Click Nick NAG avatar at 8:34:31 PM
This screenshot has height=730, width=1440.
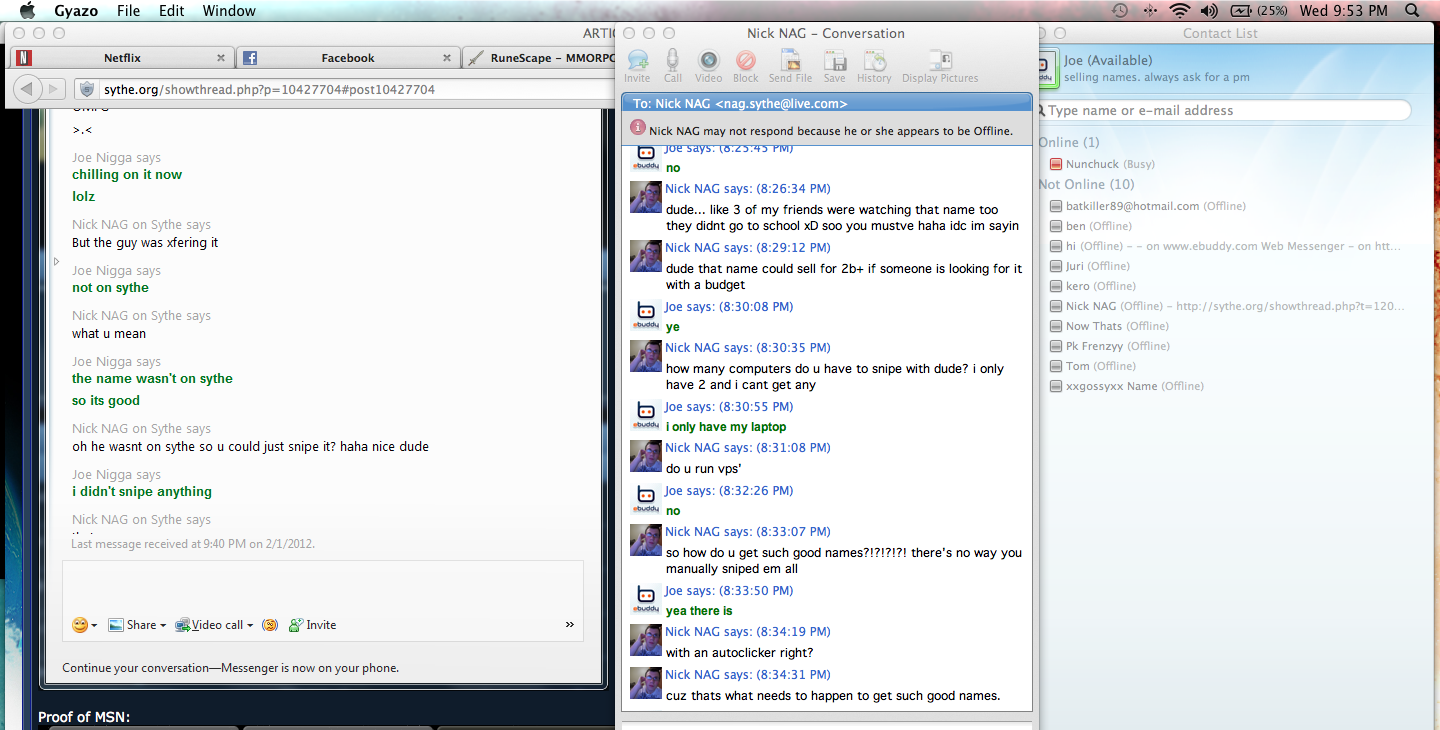(x=646, y=683)
